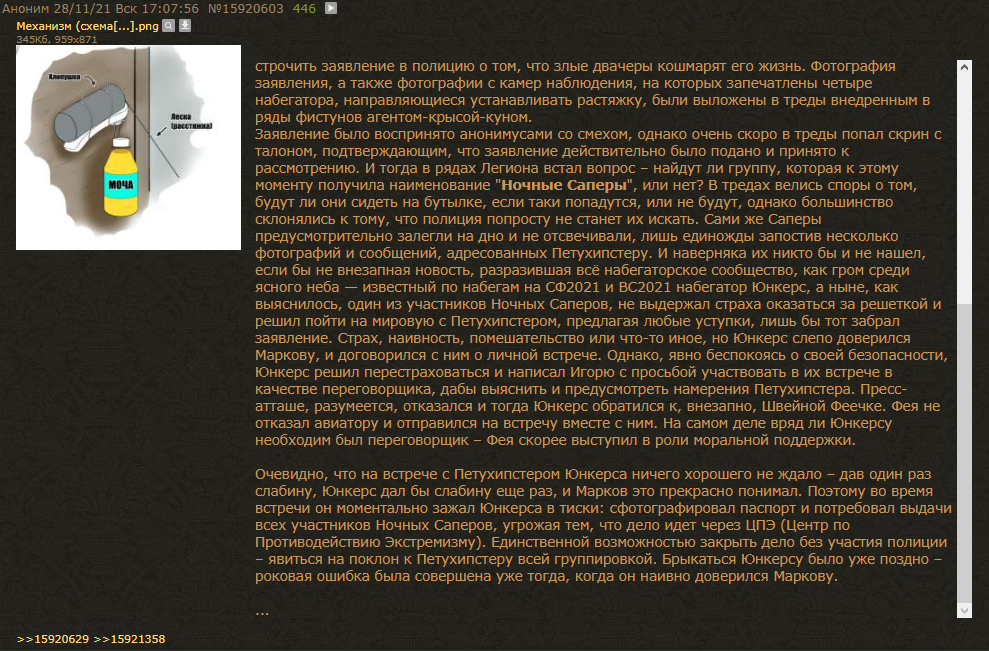Click post number №15920603
This screenshot has height=651, width=989.
[245, 9]
